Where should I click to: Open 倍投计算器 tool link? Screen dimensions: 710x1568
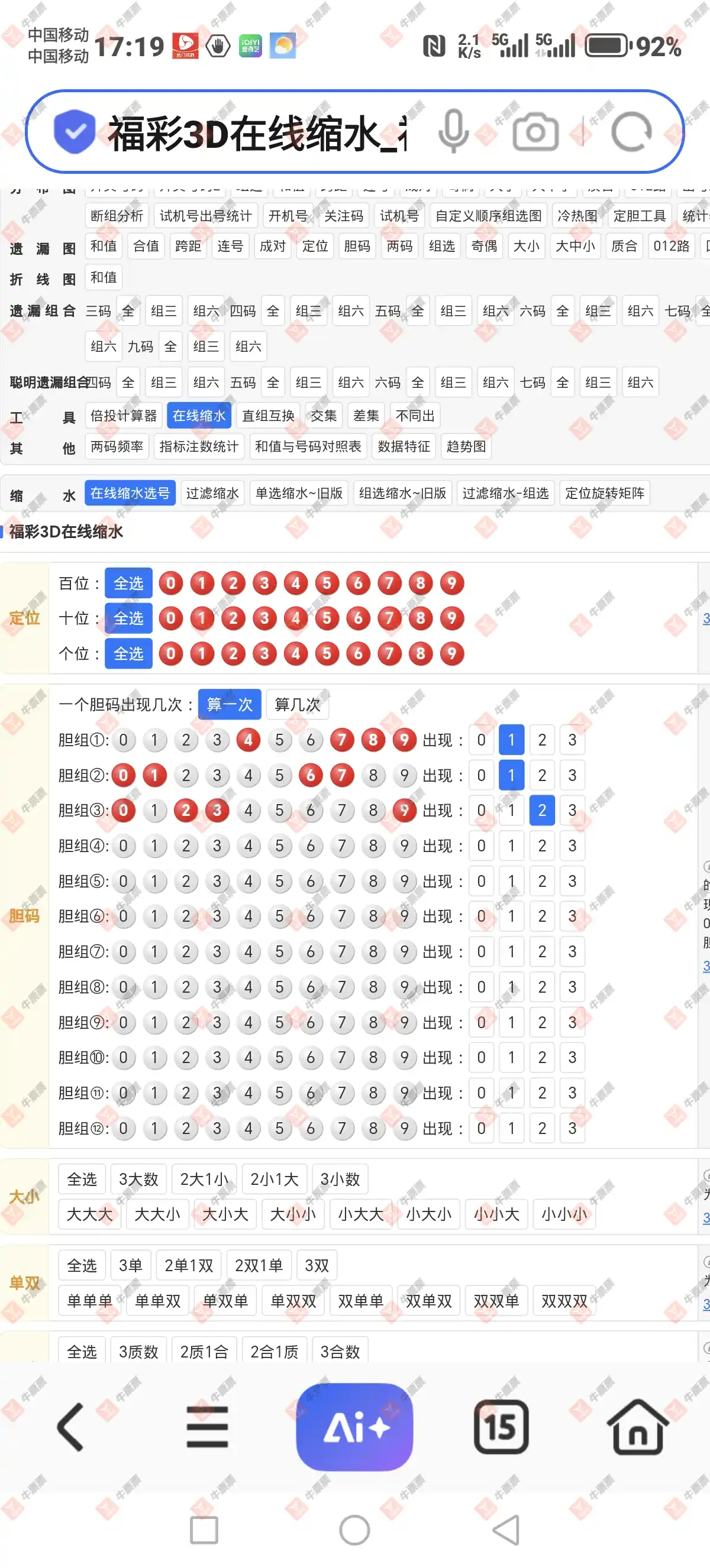[x=124, y=416]
